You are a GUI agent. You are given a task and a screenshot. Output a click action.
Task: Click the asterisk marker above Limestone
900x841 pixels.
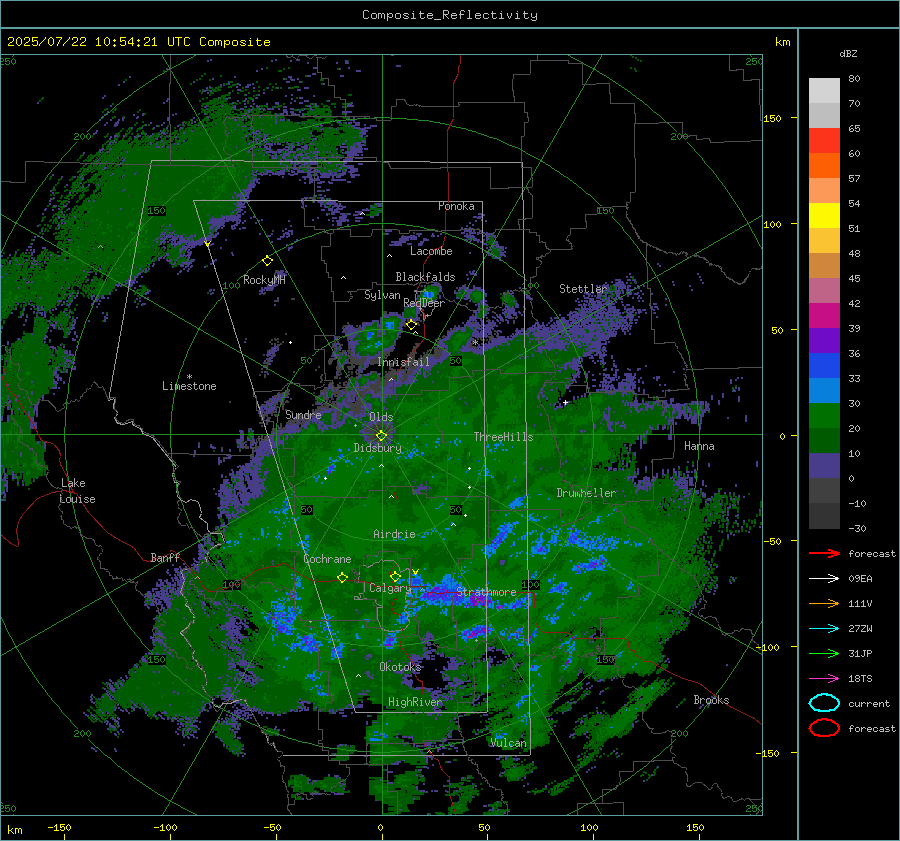point(189,377)
